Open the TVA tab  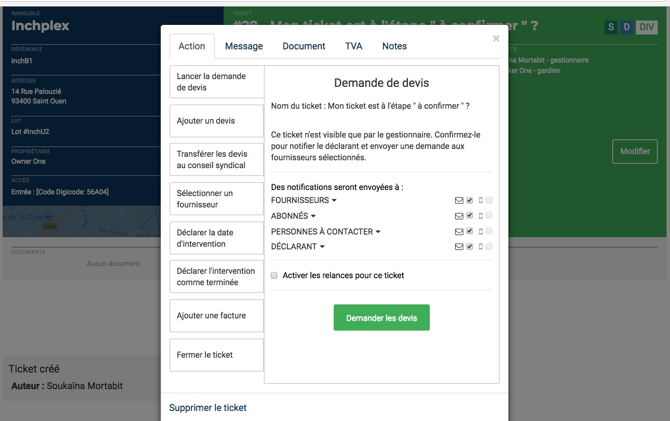coord(354,46)
